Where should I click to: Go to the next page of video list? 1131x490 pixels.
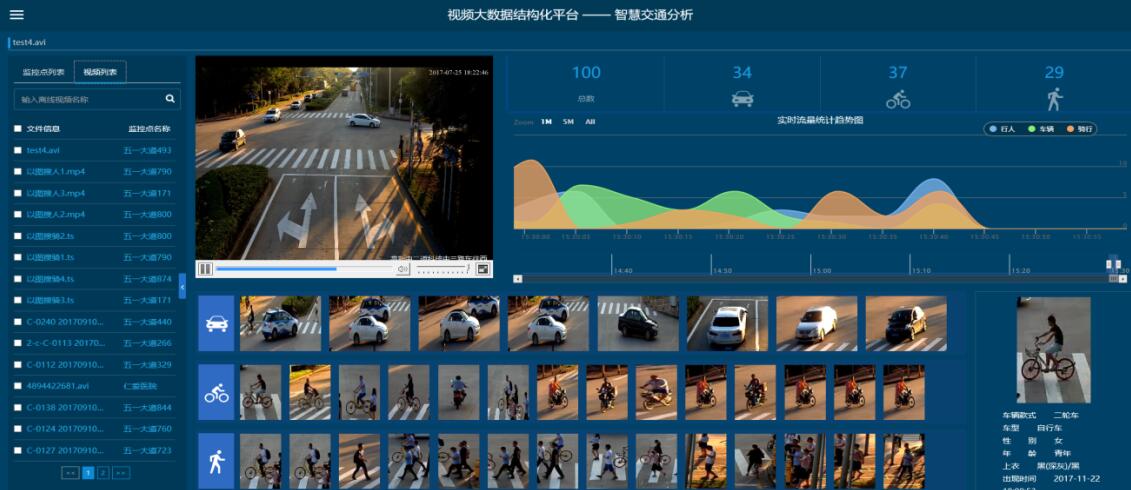[121, 472]
